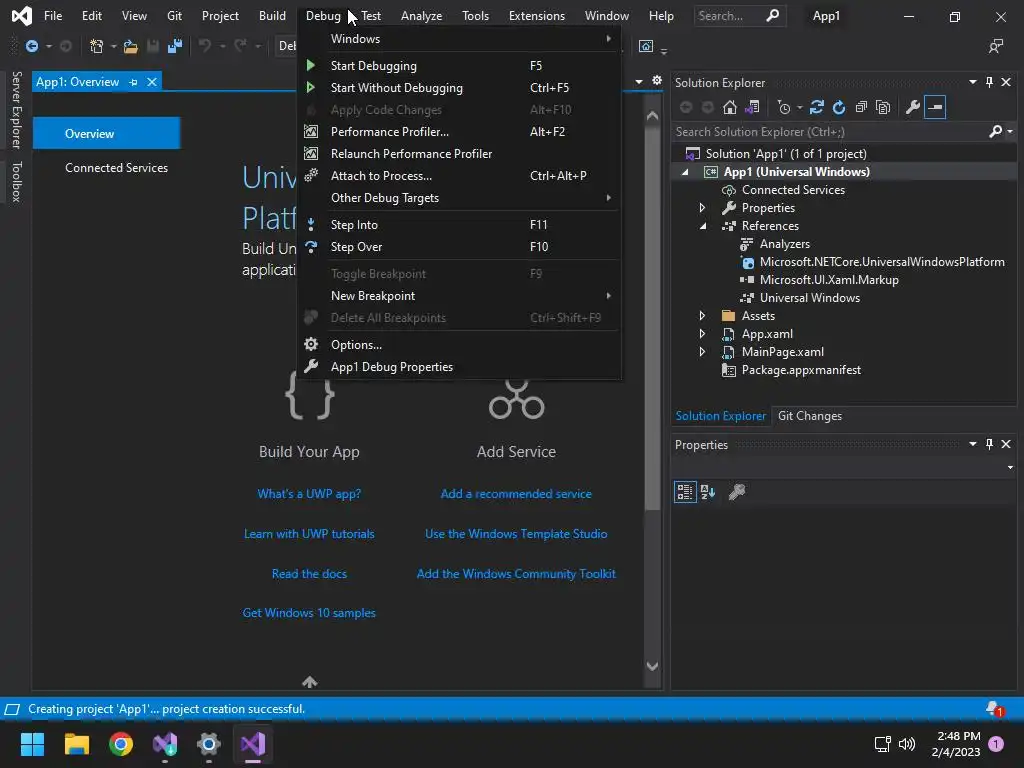Image resolution: width=1024 pixels, height=768 pixels.
Task: Click Add a recommended service link
Action: point(516,494)
